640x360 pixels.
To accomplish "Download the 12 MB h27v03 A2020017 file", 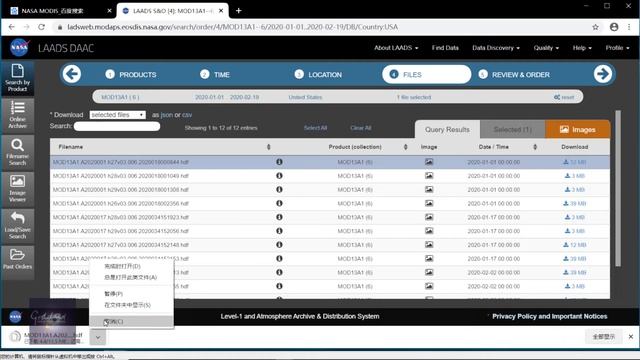I will [x=574, y=245].
